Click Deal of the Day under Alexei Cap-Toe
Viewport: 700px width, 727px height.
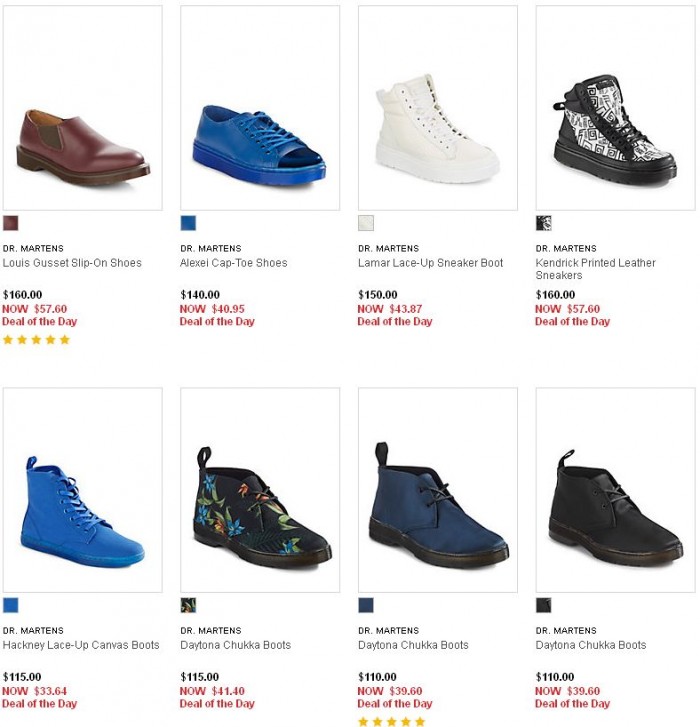217,322
